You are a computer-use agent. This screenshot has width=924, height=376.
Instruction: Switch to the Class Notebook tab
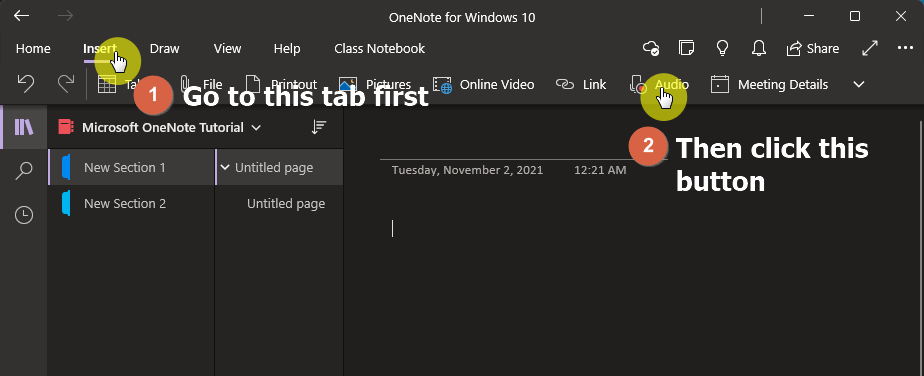(x=380, y=48)
